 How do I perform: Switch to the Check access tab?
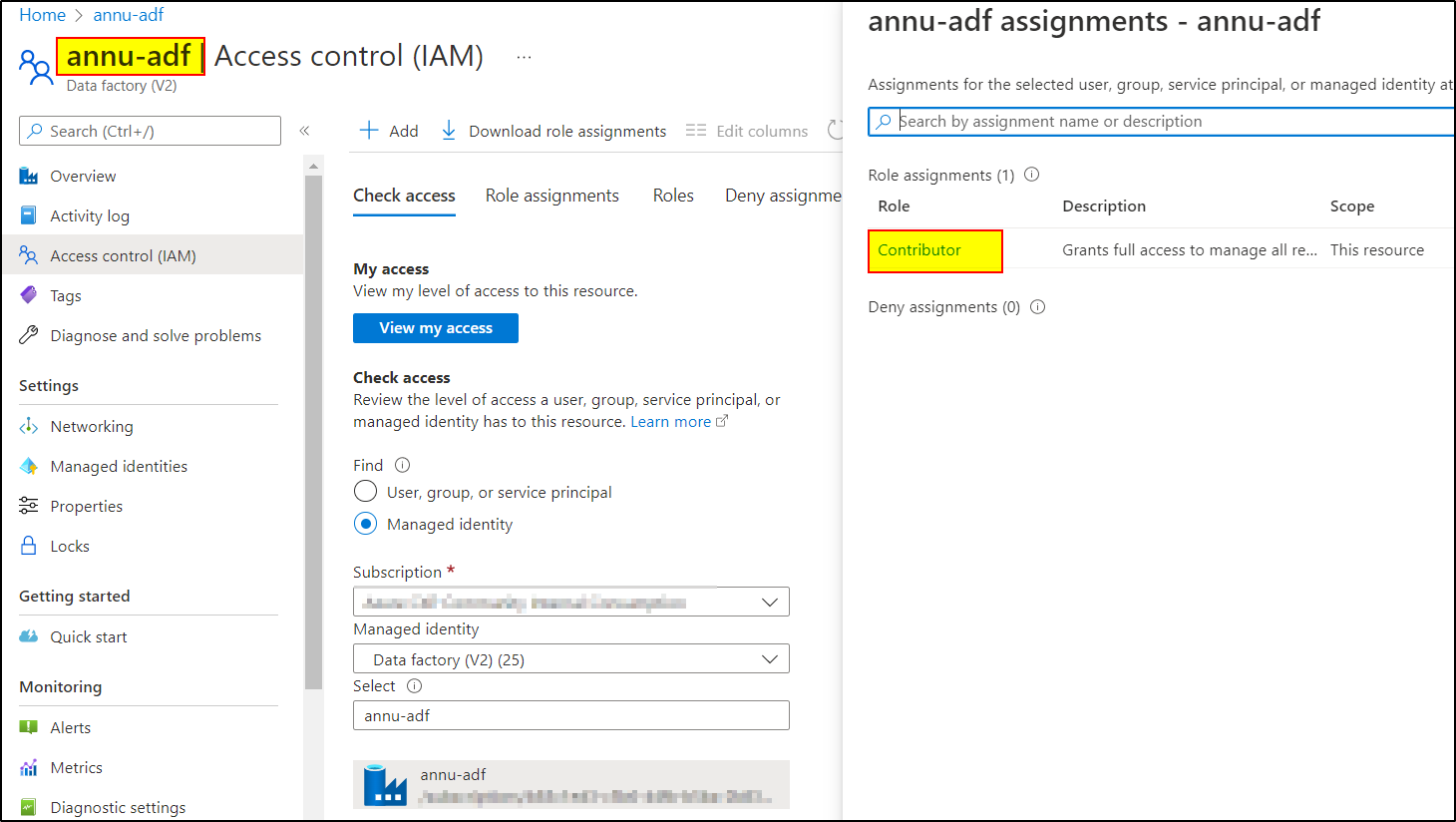[x=404, y=196]
